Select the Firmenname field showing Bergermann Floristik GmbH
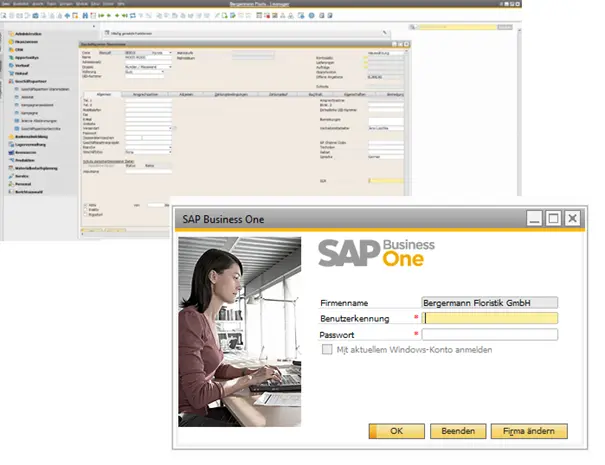The width and height of the screenshot is (605, 465). 489,303
